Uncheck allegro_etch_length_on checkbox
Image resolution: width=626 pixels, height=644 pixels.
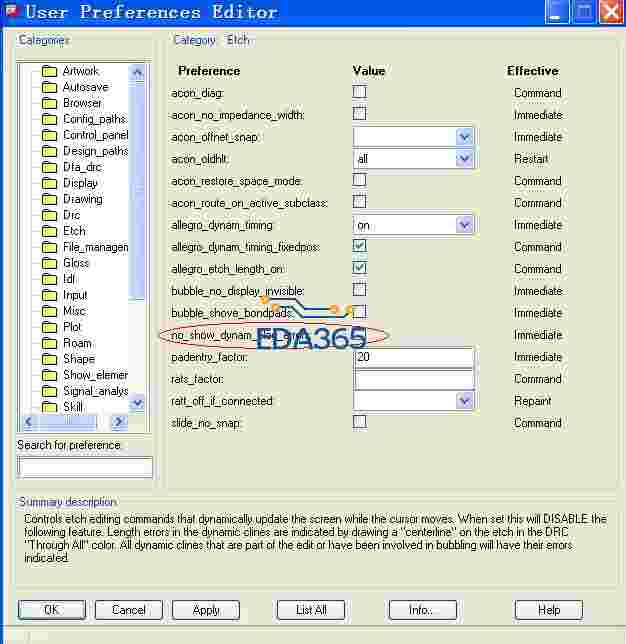pos(359,268)
